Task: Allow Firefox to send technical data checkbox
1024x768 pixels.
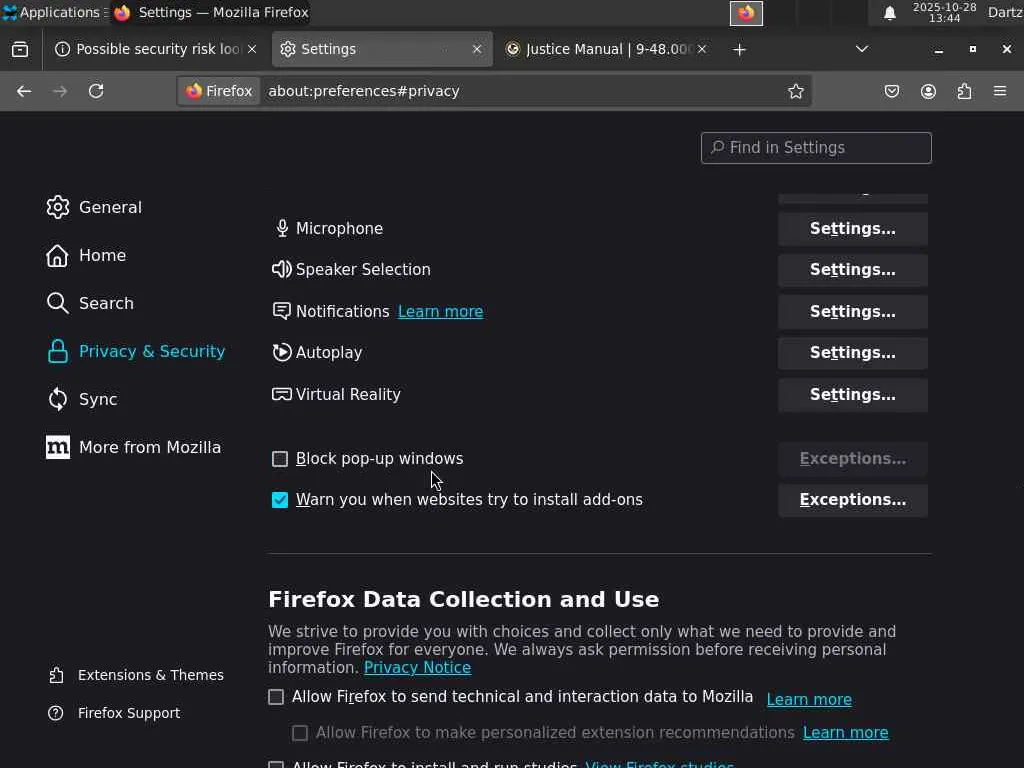Action: pos(276,697)
